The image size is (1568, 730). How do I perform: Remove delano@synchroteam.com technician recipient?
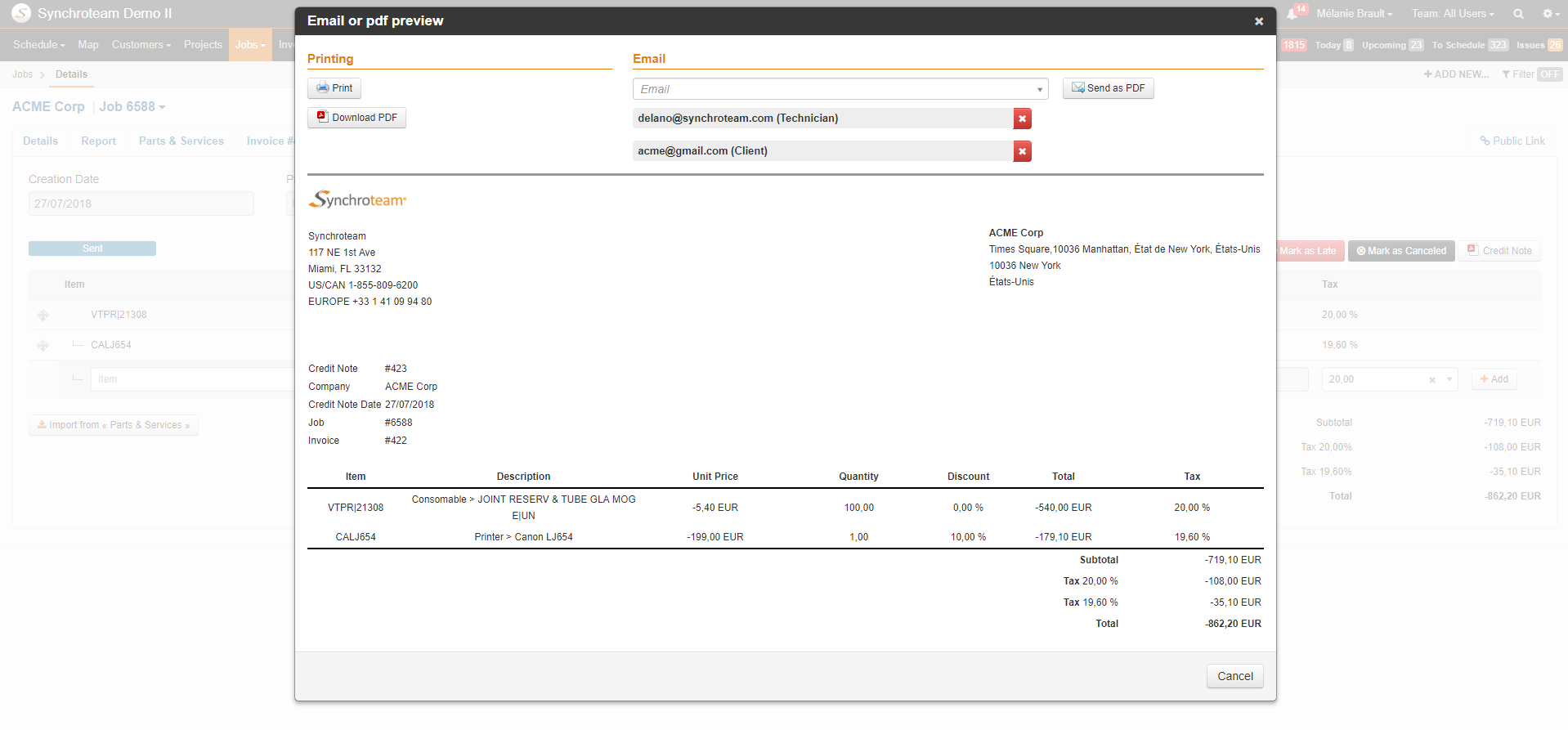pyautogui.click(x=1022, y=119)
